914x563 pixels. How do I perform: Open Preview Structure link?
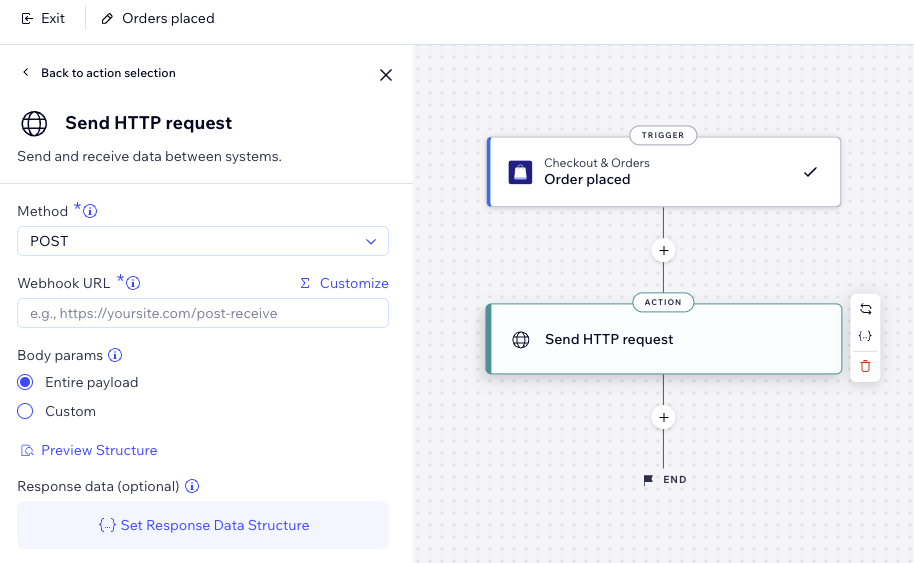[89, 451]
